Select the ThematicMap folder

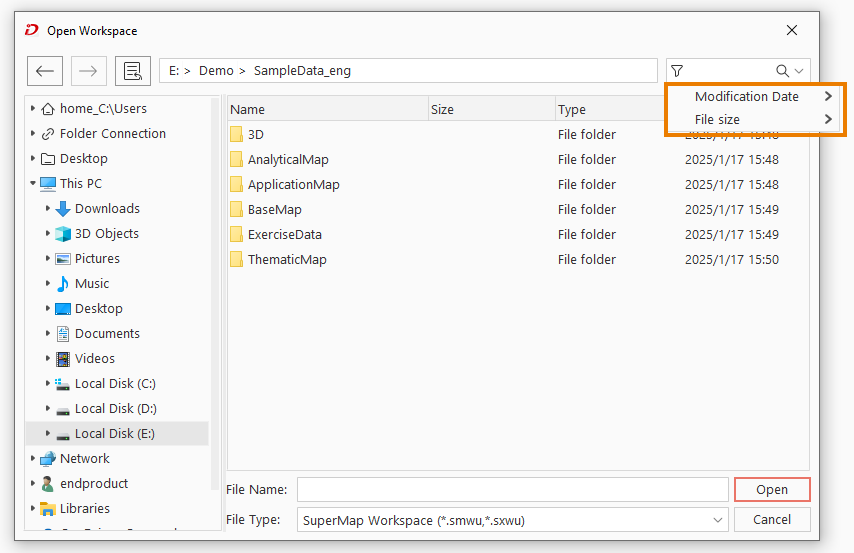(286, 260)
